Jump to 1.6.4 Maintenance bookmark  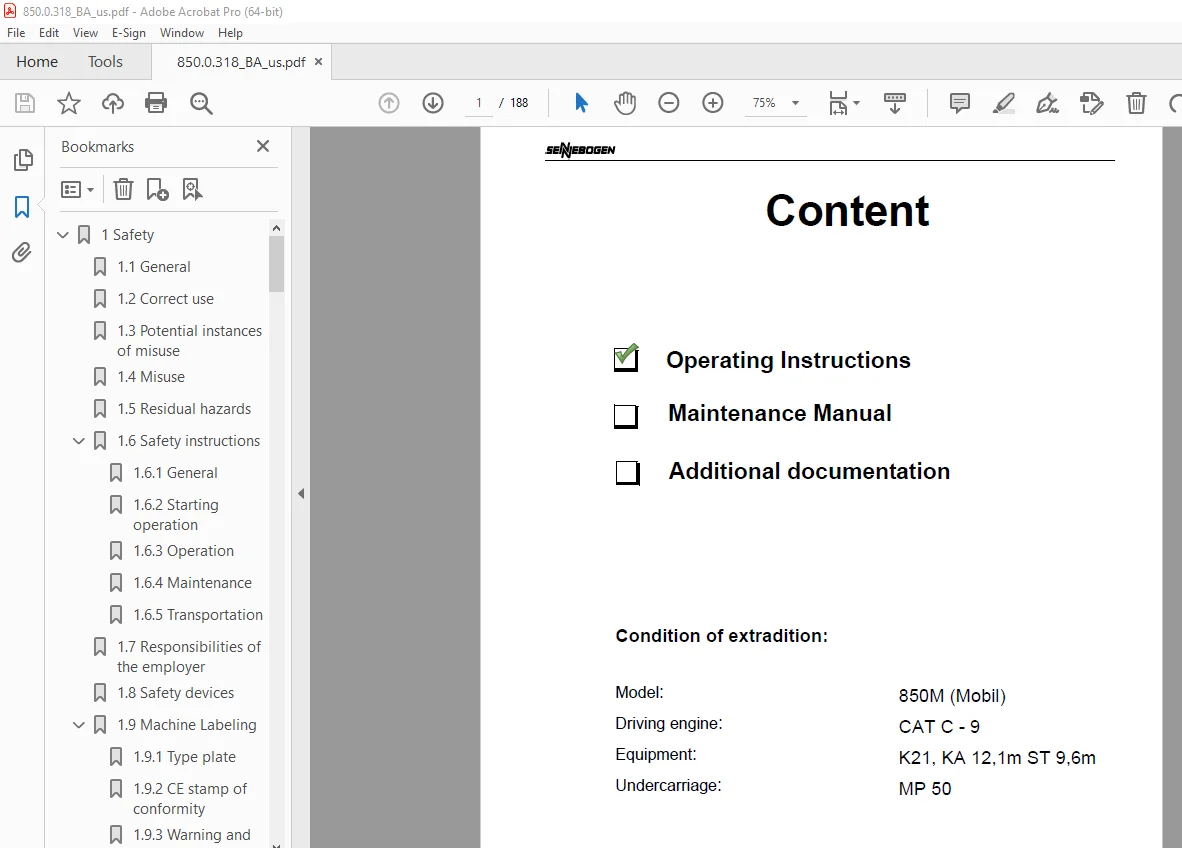pyautogui.click(x=192, y=583)
